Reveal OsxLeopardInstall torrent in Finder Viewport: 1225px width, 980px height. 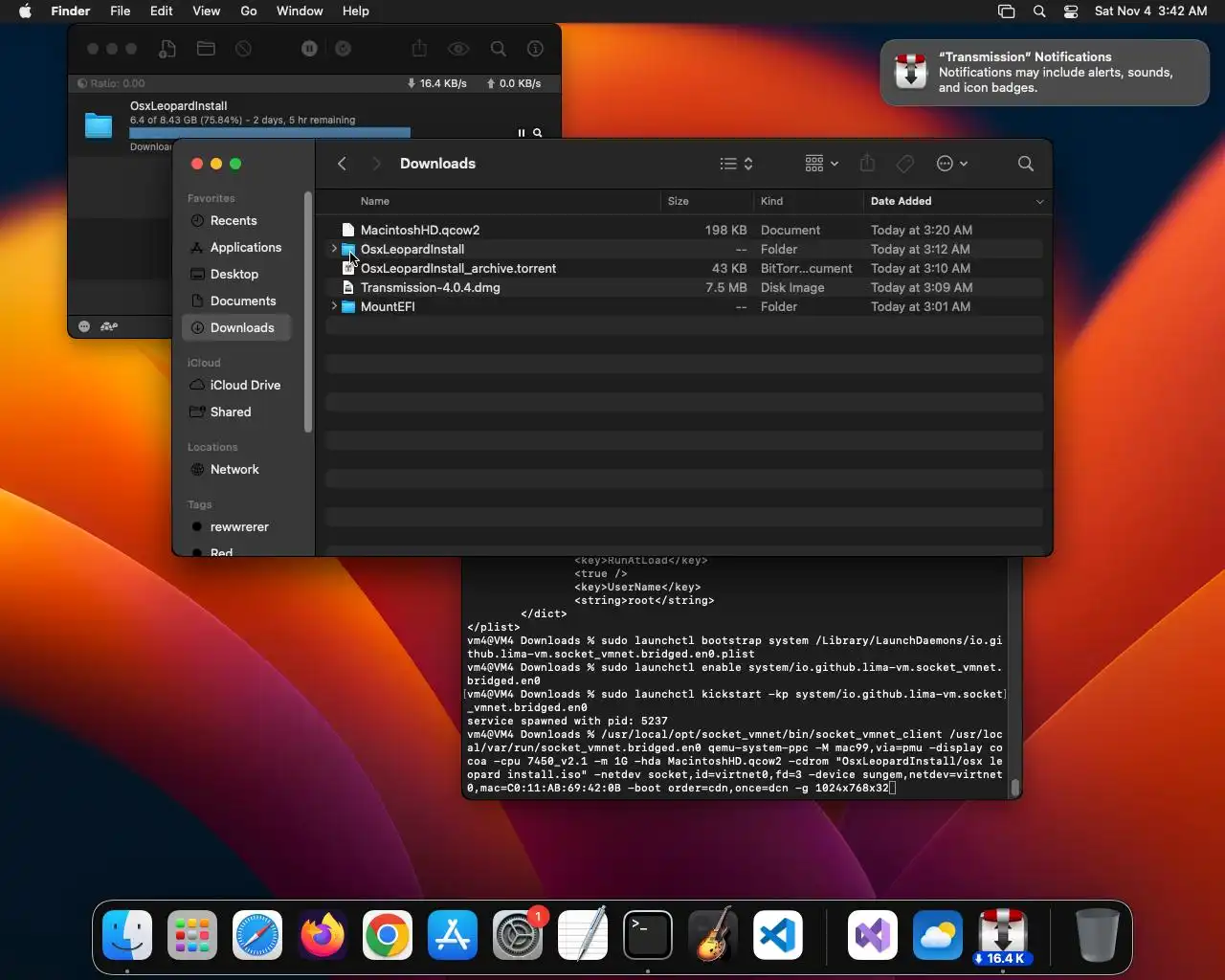[538, 133]
